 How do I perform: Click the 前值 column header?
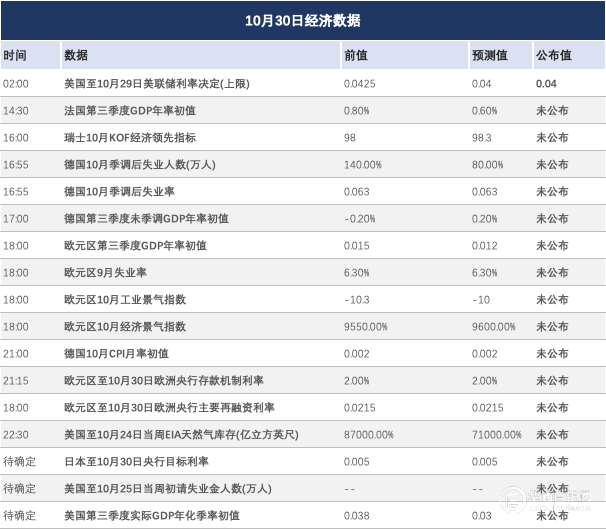point(355,56)
